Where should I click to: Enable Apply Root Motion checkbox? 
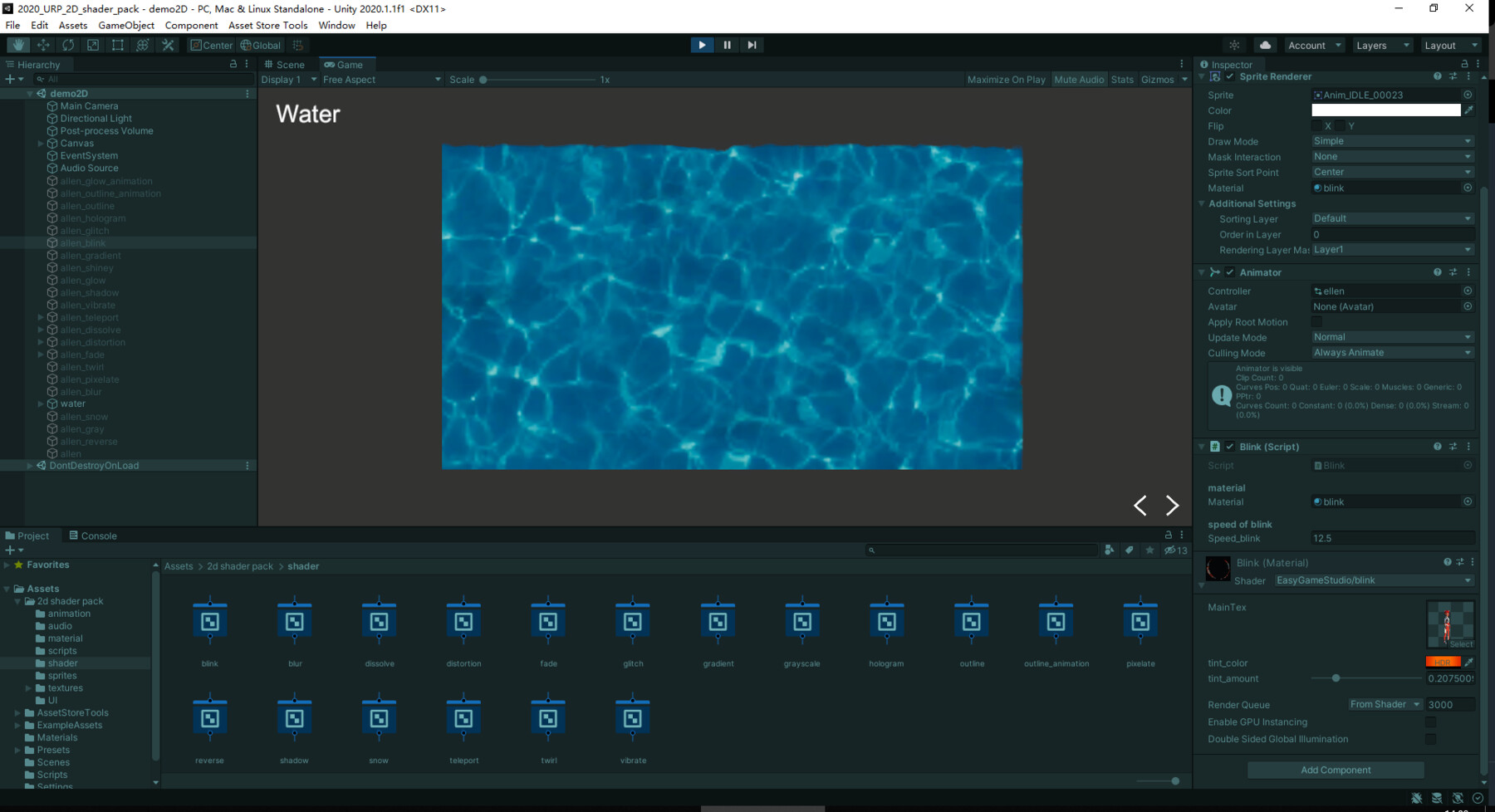coord(1316,322)
